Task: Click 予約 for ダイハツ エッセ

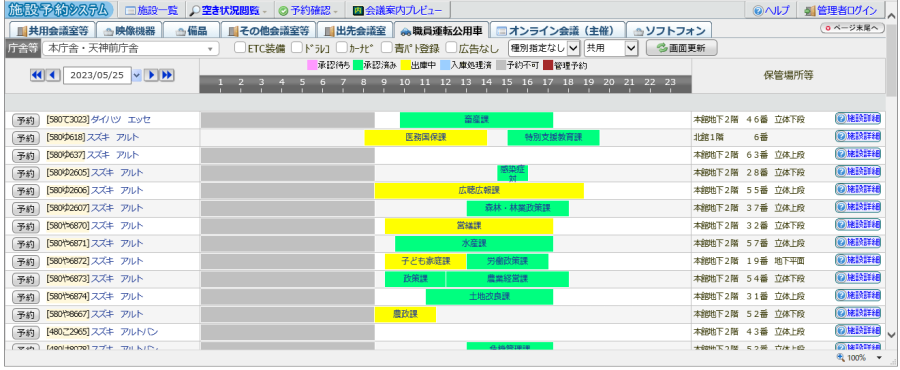Action: pyautogui.click(x=26, y=120)
